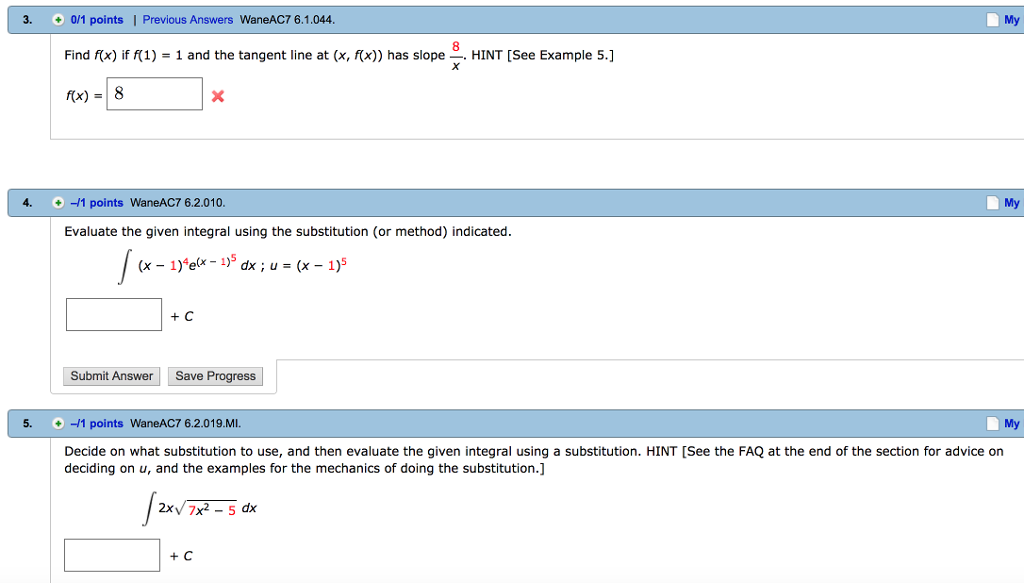Click the empty answer box for question 5 integral
The height and width of the screenshot is (583, 1024).
[111, 555]
